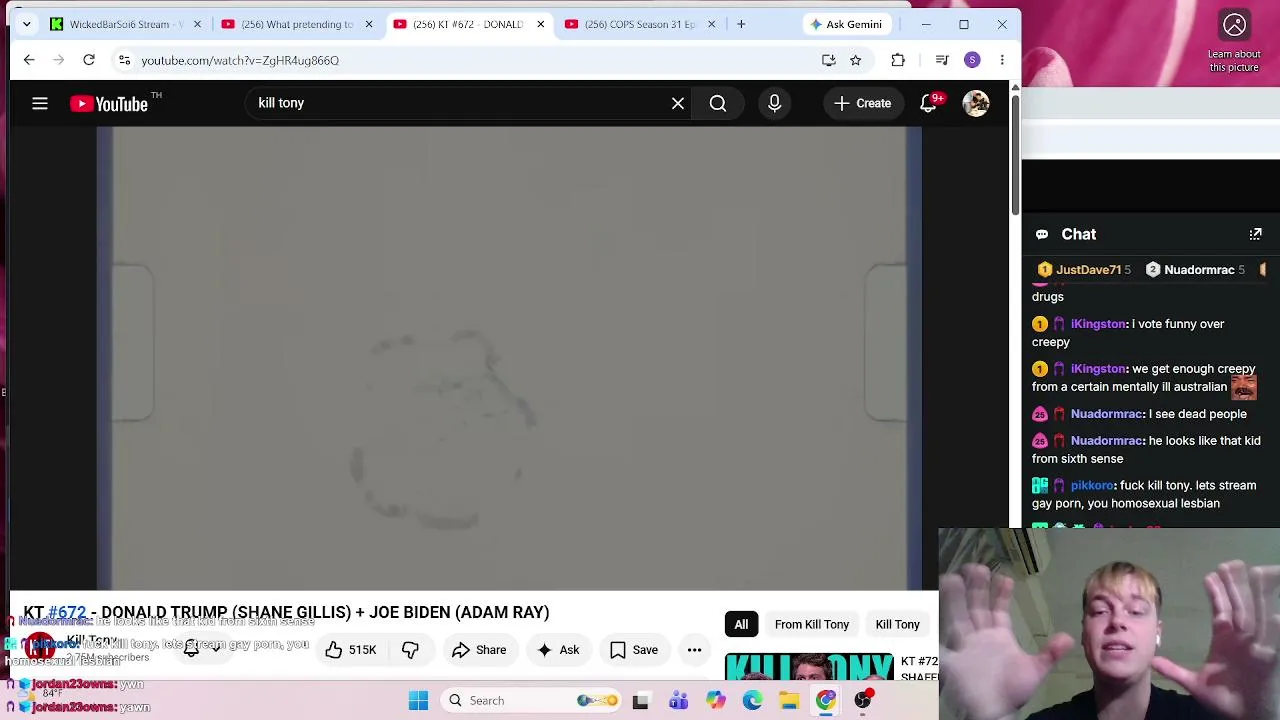Close the COPS Season 31 tab
The width and height of the screenshot is (1280, 720).
click(x=712, y=24)
